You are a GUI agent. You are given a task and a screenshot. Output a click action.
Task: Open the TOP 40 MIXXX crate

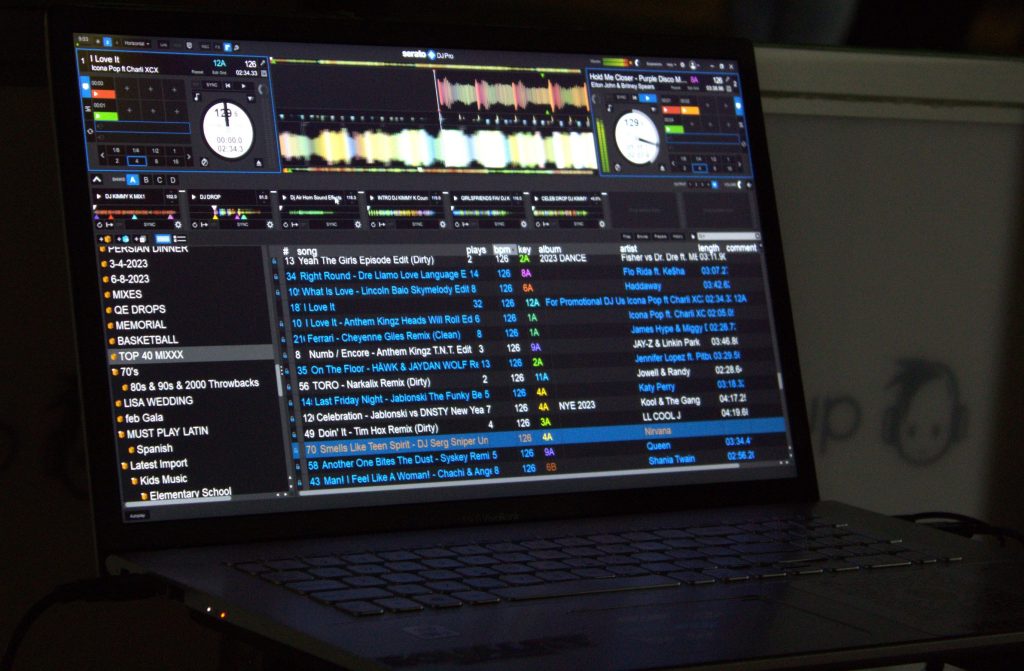151,355
